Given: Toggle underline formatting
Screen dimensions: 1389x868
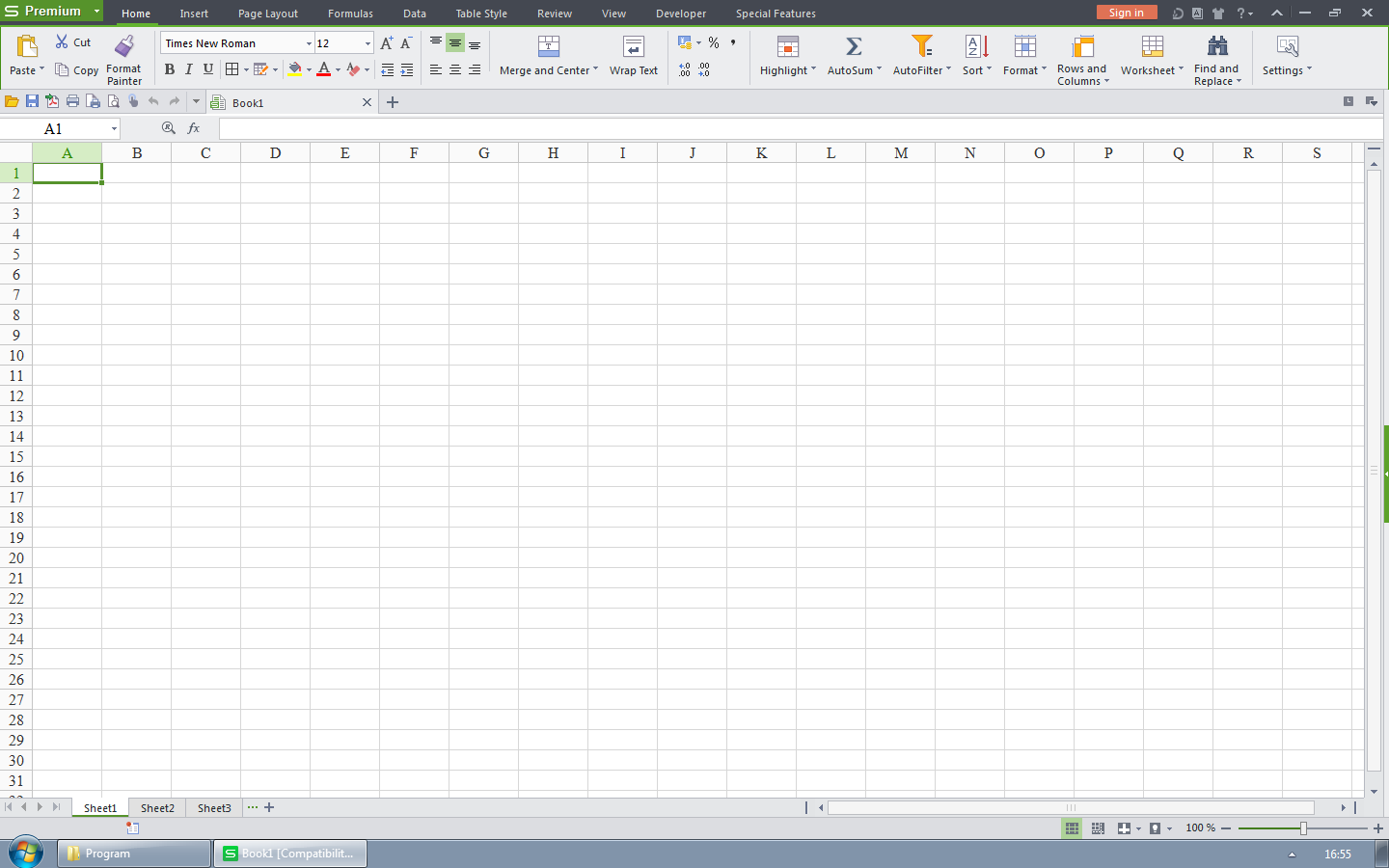Looking at the screenshot, I should click(208, 68).
